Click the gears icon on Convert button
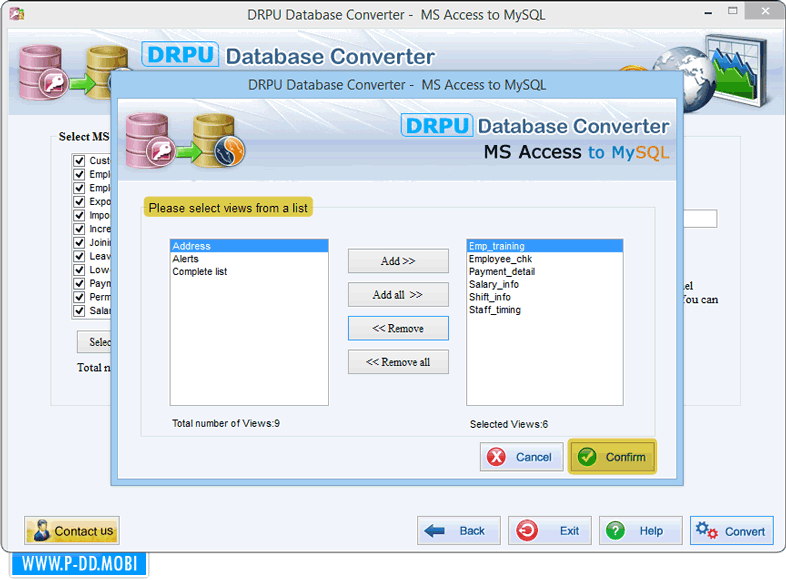This screenshot has height=580, width=786. 707,530
